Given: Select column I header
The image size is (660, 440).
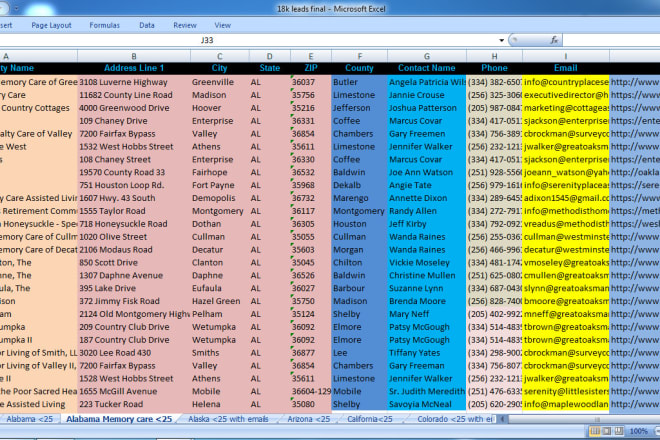Looking at the screenshot, I should [566, 56].
